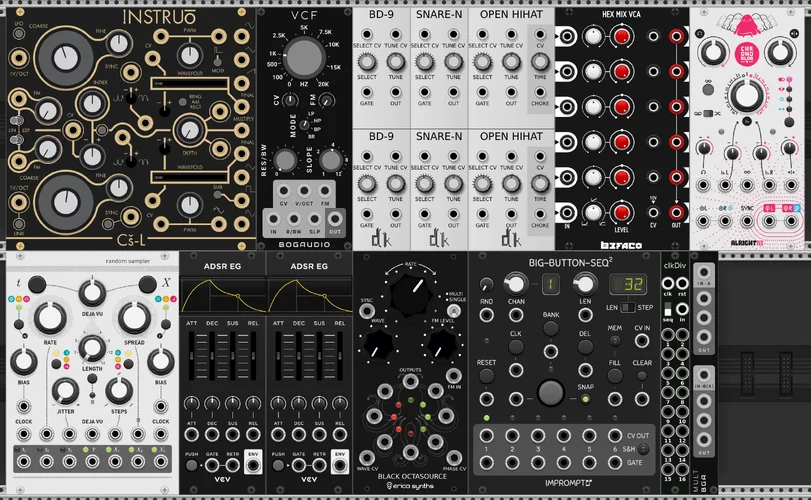The height and width of the screenshot is (500, 811).
Task: Click the GATE jack on bottom BD-9
Action: (x=367, y=215)
